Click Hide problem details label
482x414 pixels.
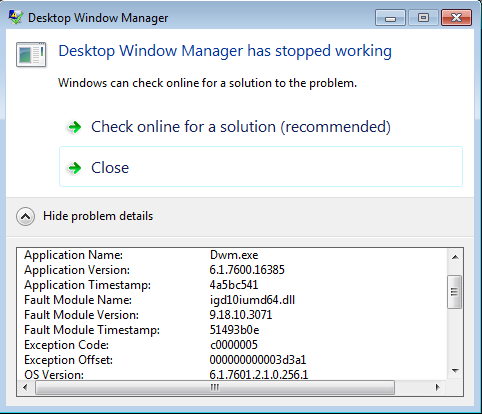[x=98, y=216]
